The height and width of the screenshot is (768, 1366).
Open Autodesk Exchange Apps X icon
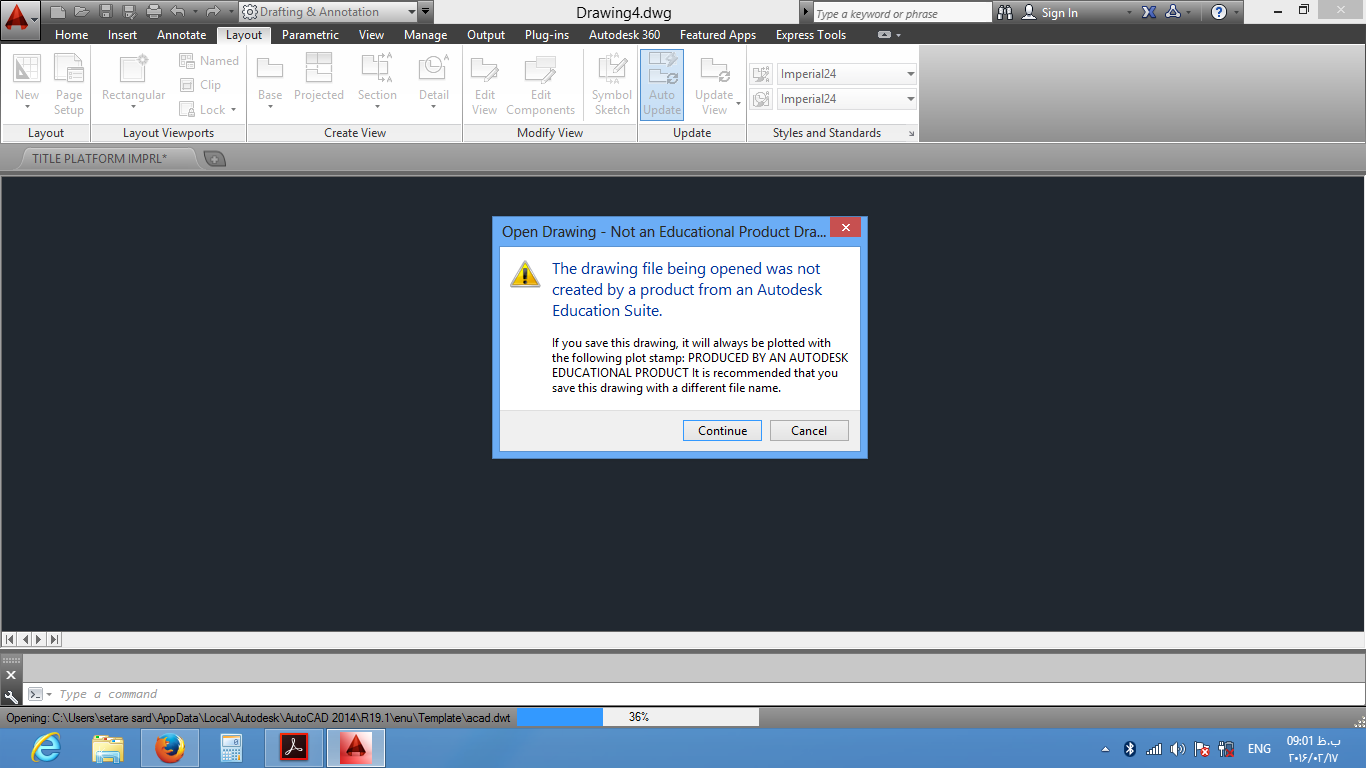click(1148, 13)
